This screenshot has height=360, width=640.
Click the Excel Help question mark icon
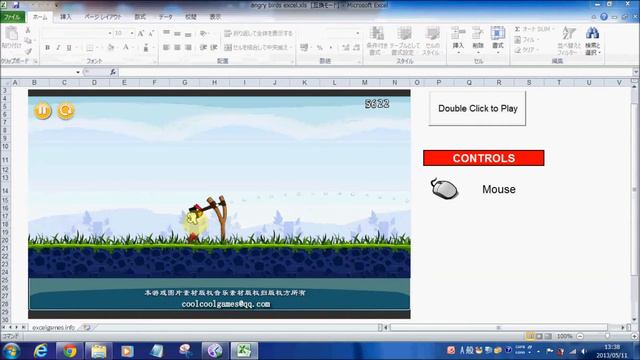(604, 17)
